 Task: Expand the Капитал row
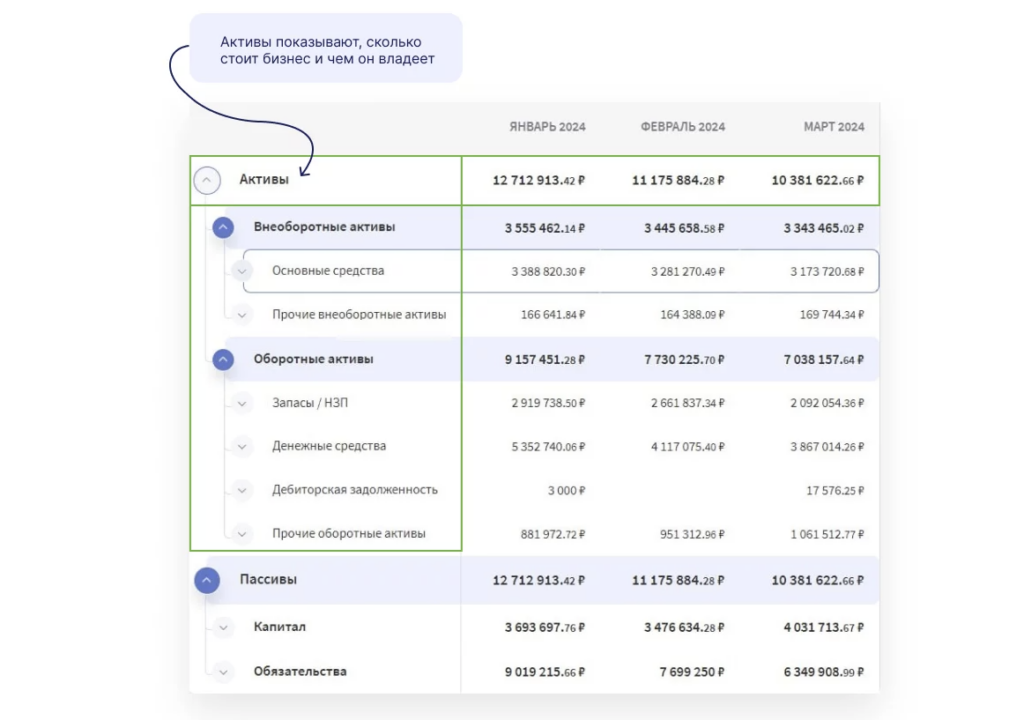[223, 628]
